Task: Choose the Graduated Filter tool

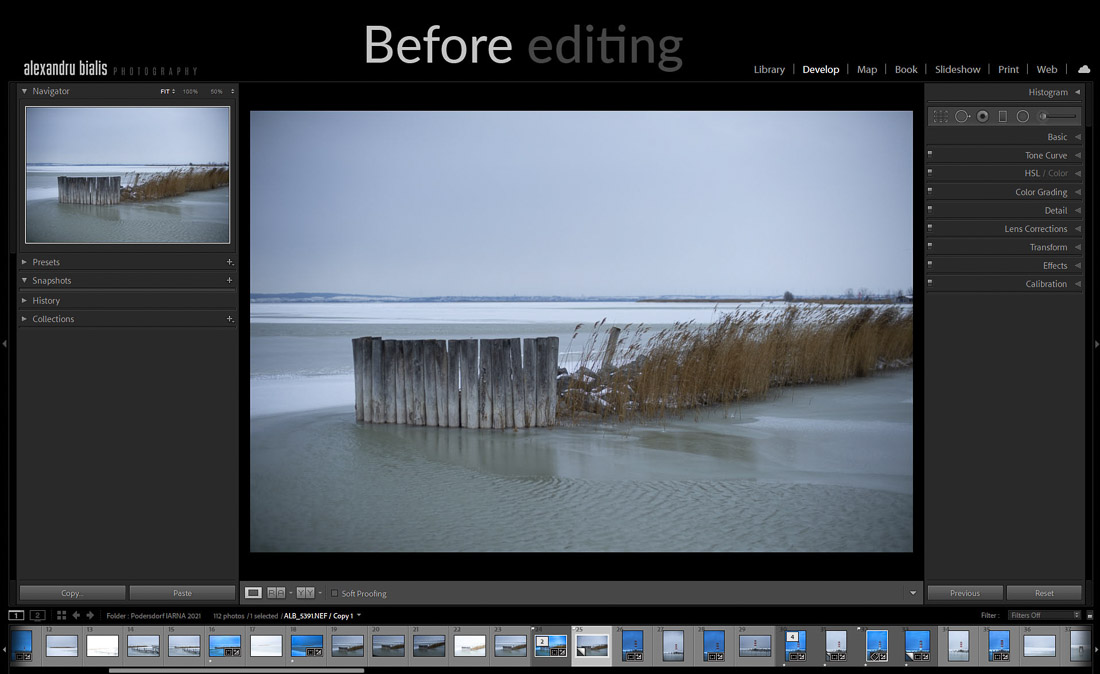Action: (x=1003, y=116)
